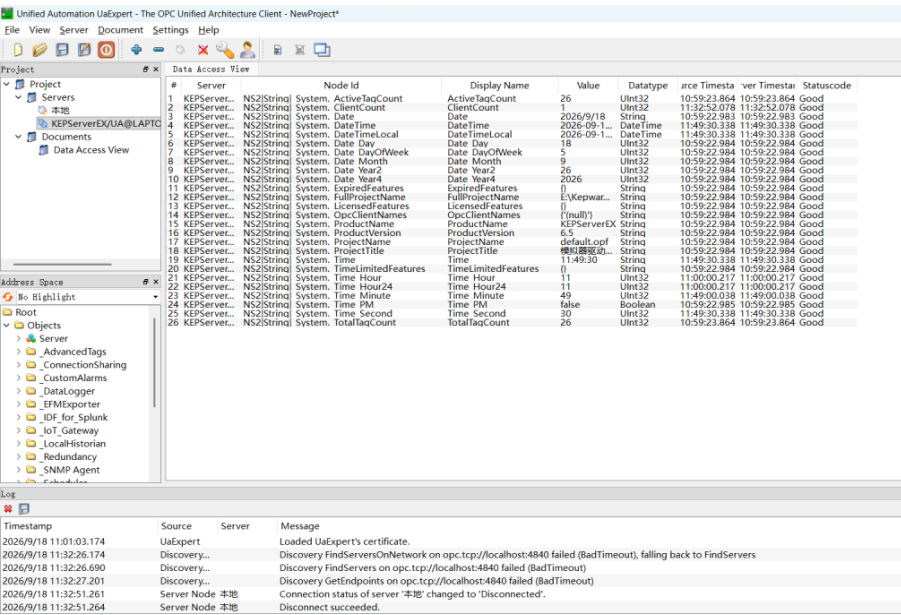Click the Save As pencil-disk icon
The height and width of the screenshot is (615, 901).
pos(84,50)
